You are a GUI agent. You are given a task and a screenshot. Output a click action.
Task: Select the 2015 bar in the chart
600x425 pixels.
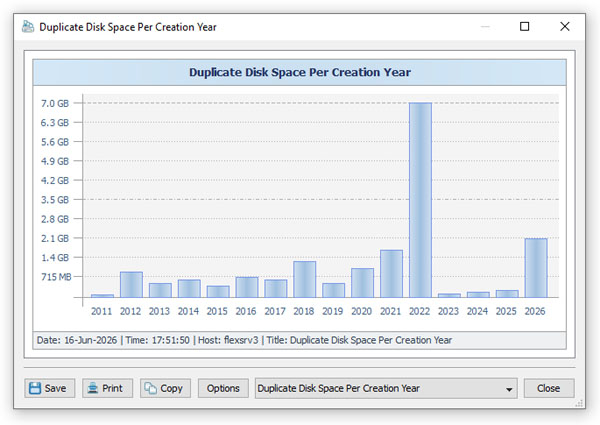pos(218,291)
